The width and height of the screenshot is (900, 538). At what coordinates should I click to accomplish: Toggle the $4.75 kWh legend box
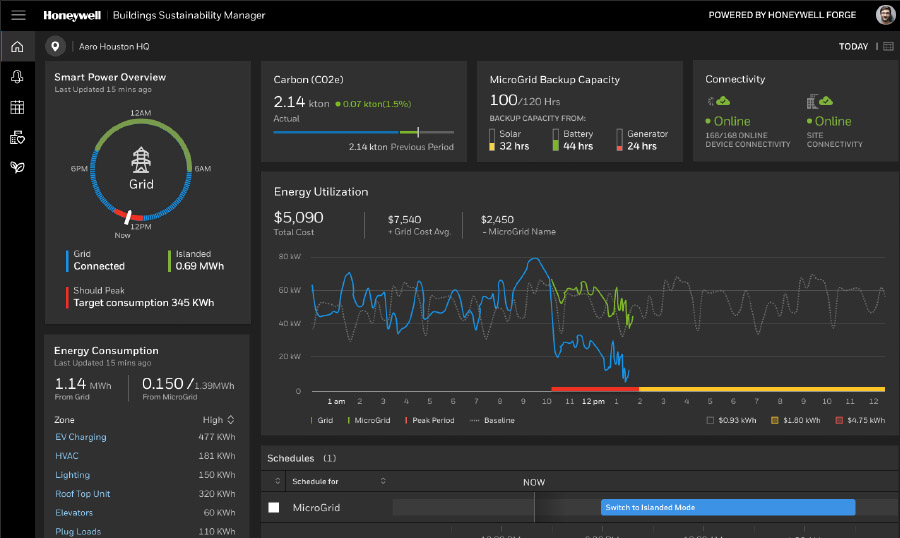[x=838, y=421]
